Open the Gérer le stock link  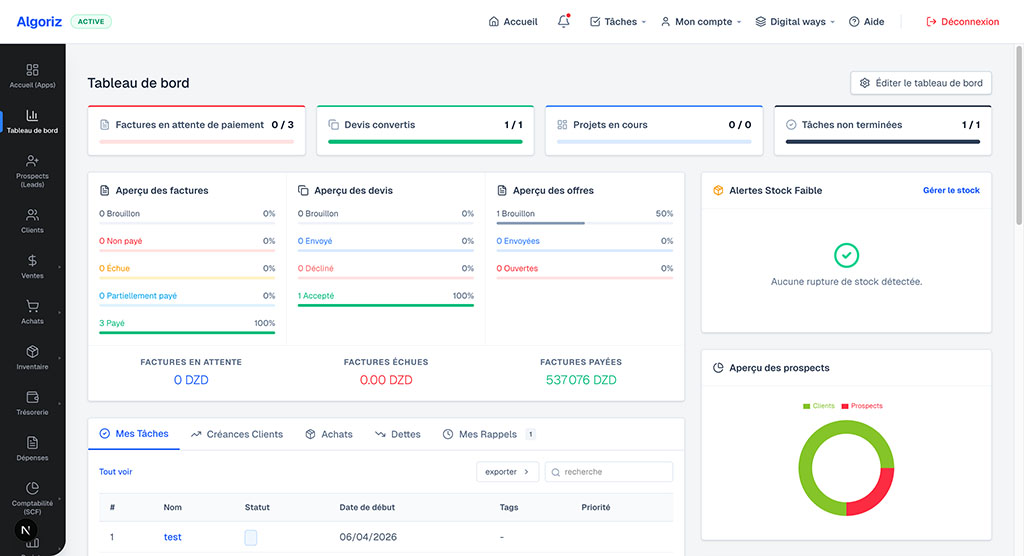[951, 190]
